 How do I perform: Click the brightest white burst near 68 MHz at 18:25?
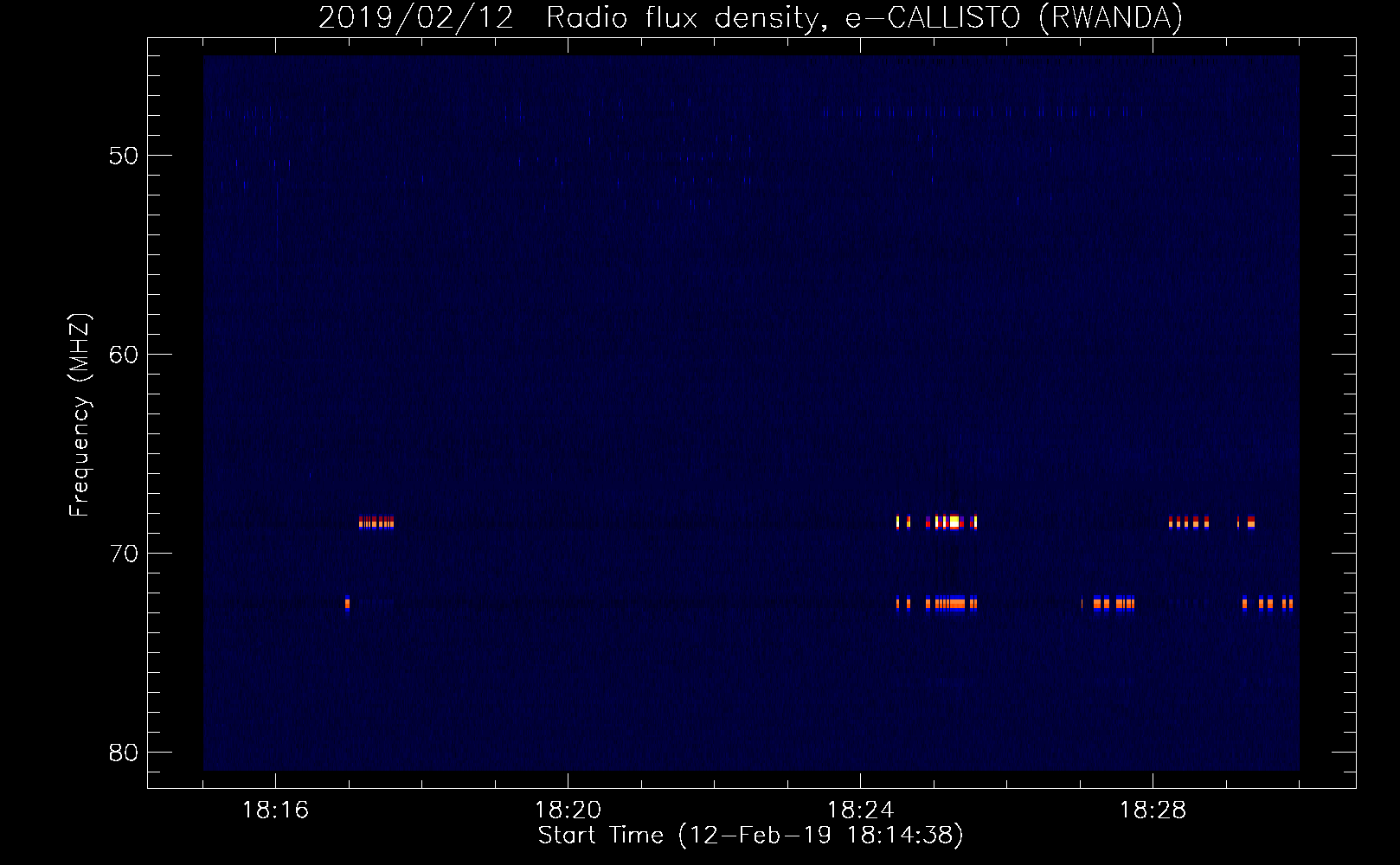pos(954,522)
